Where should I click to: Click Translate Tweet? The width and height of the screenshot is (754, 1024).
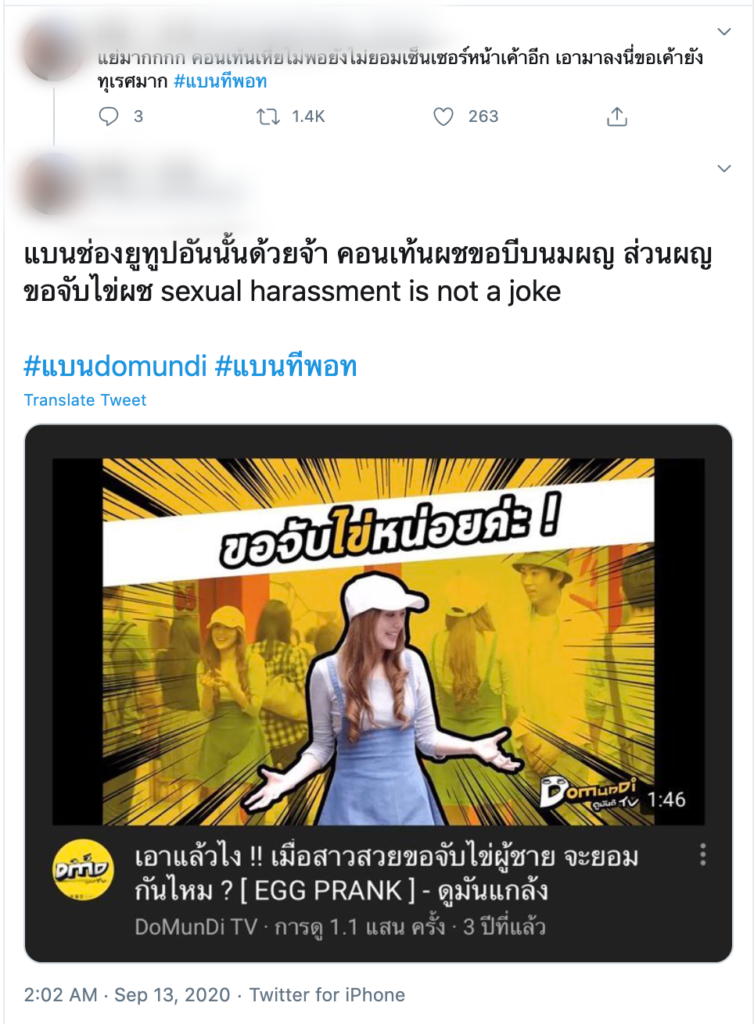click(x=85, y=400)
